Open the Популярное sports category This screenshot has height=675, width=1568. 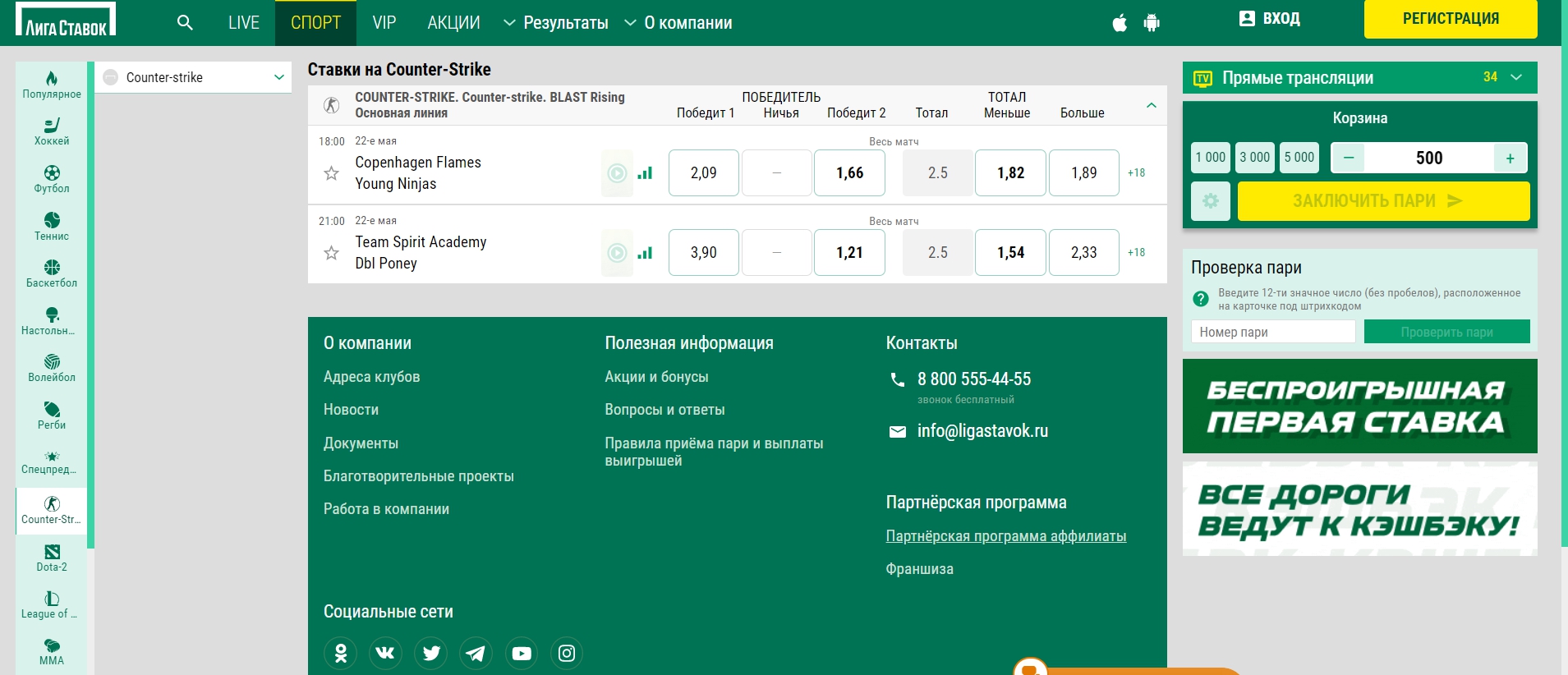pos(52,85)
